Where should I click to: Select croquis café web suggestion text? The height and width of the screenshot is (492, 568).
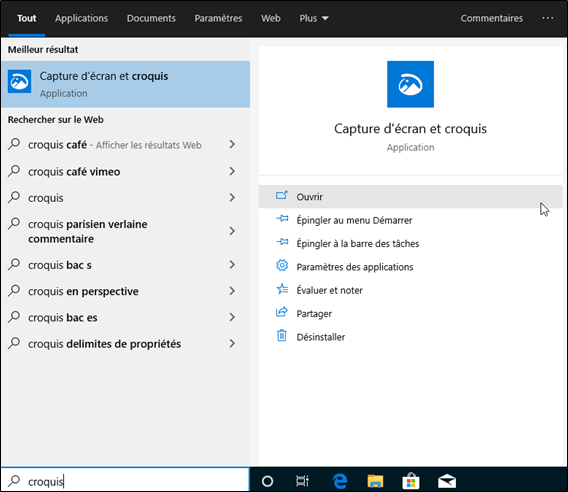(x=58, y=145)
